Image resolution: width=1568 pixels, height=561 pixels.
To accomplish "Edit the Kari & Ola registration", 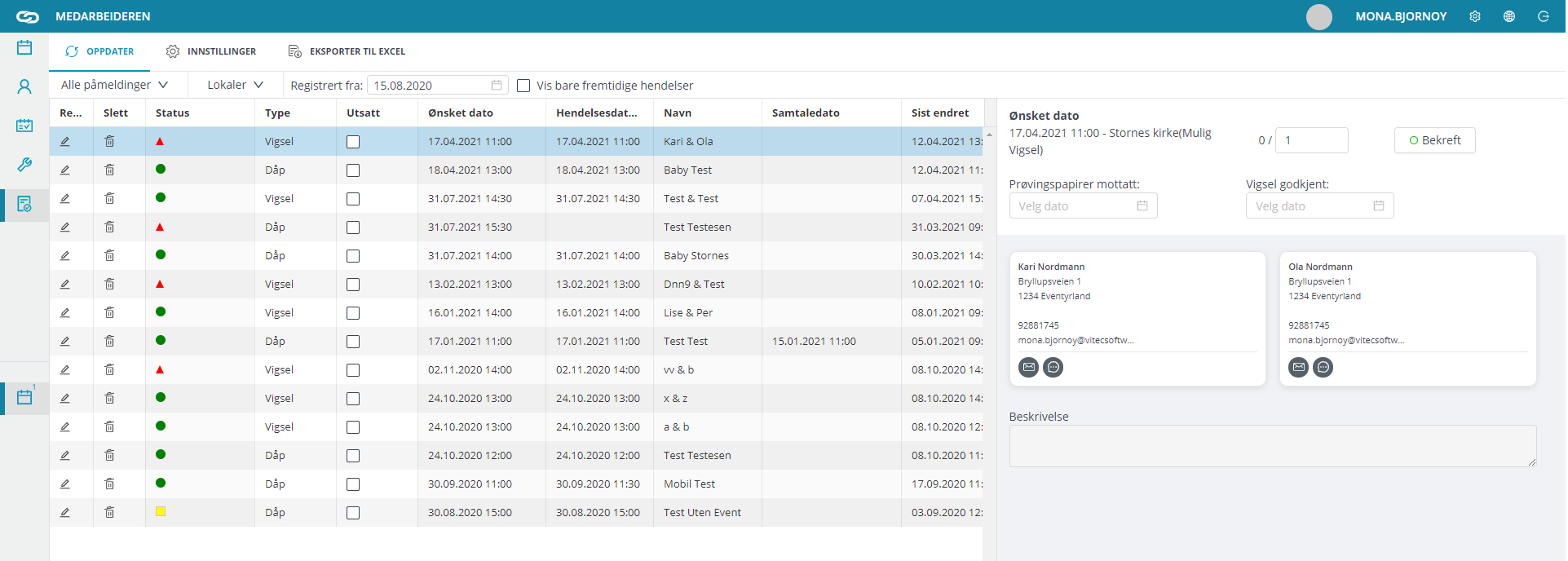I will click(x=65, y=142).
